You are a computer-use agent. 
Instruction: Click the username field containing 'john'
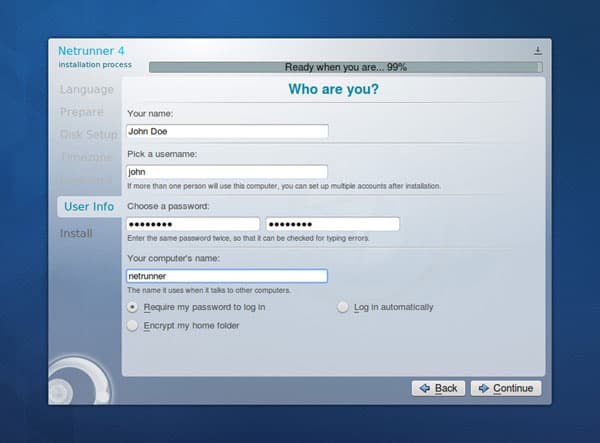(227, 172)
